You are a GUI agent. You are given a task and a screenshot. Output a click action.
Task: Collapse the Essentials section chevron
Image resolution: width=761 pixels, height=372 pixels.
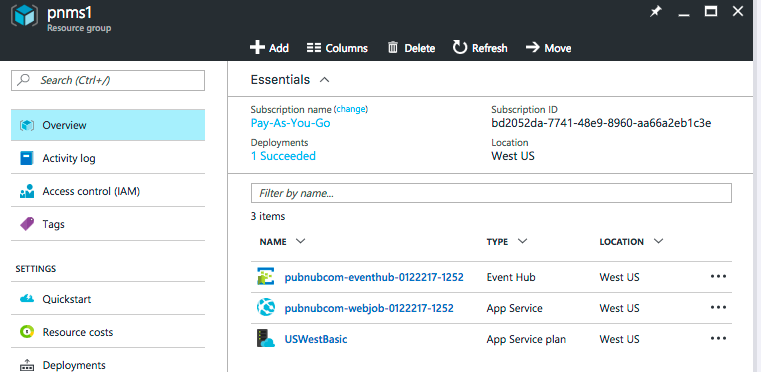tap(325, 80)
